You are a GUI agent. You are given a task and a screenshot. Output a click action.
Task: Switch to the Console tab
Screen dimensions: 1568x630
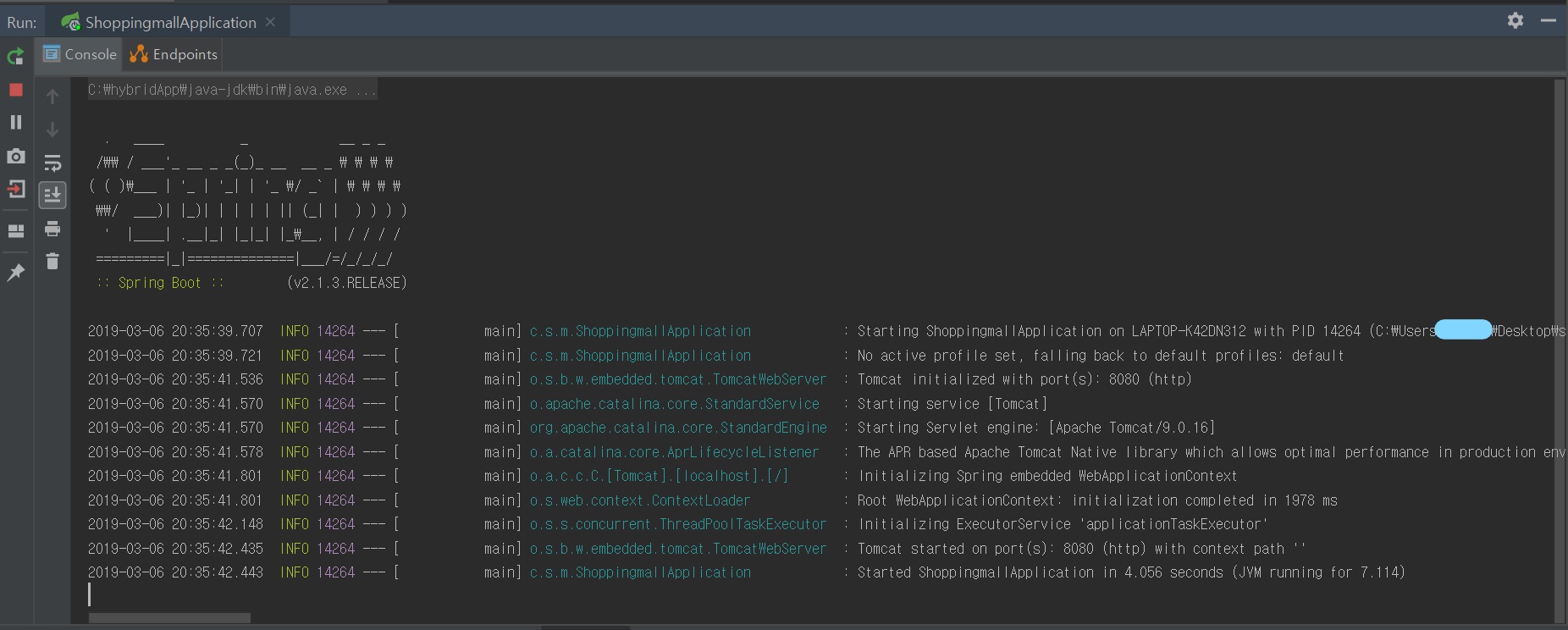pos(80,54)
